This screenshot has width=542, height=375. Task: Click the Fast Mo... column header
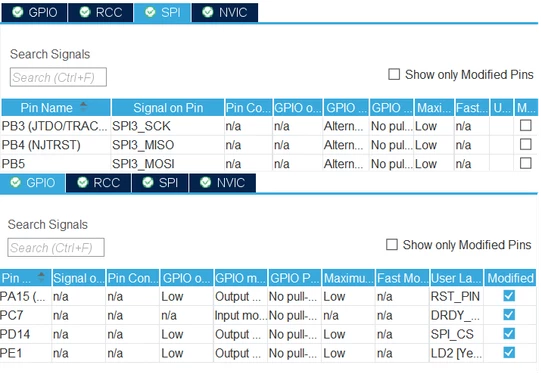402,278
